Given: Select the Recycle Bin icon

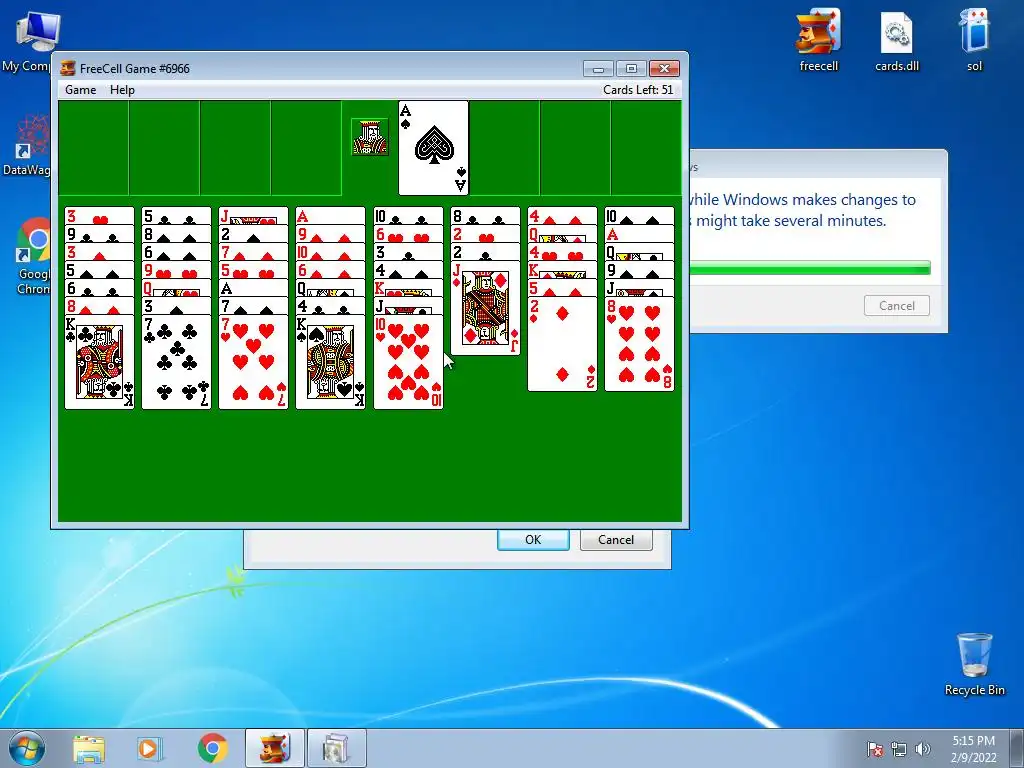Looking at the screenshot, I should point(974,664).
